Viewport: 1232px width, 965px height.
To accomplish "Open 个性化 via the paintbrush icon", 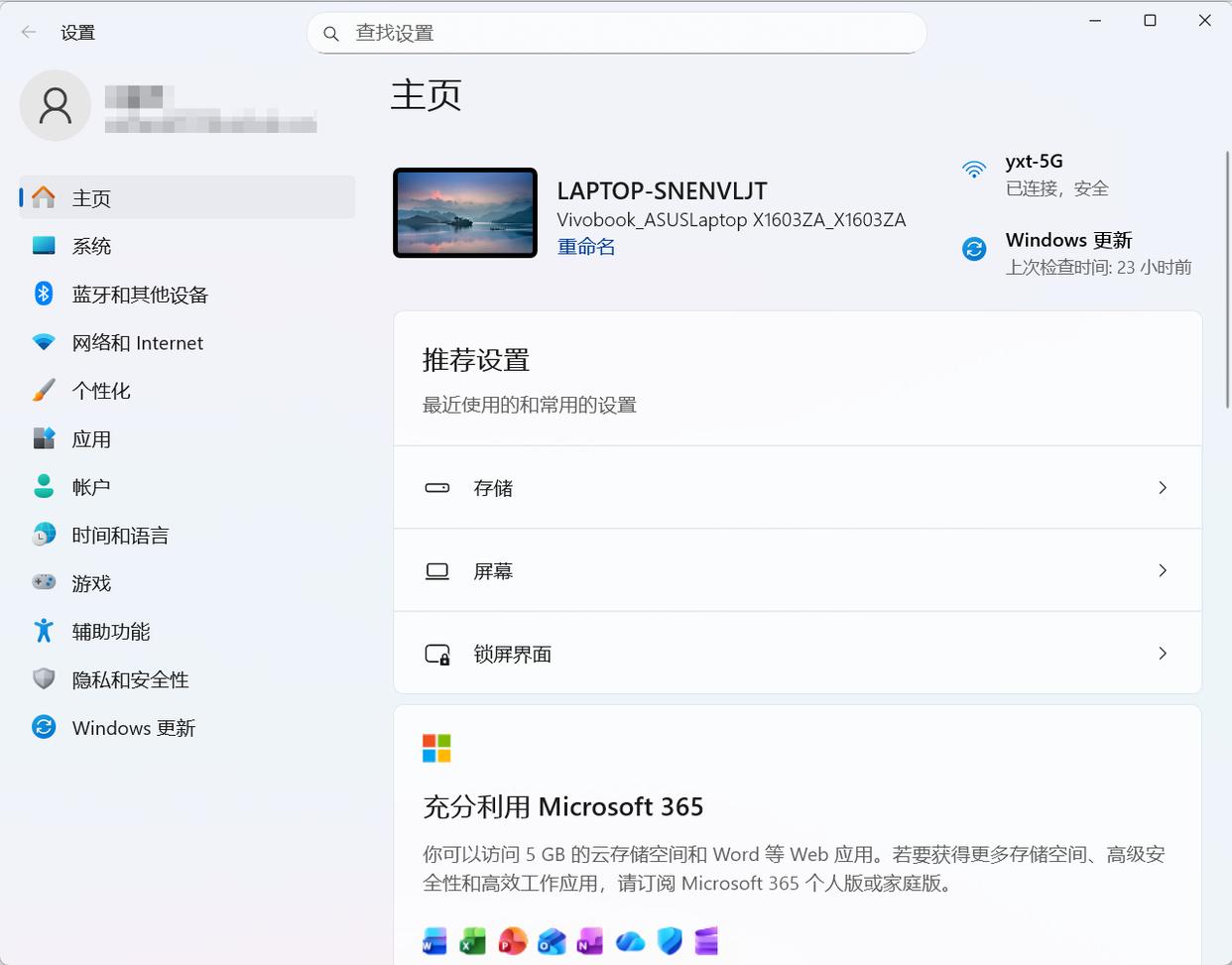I will 44,390.
